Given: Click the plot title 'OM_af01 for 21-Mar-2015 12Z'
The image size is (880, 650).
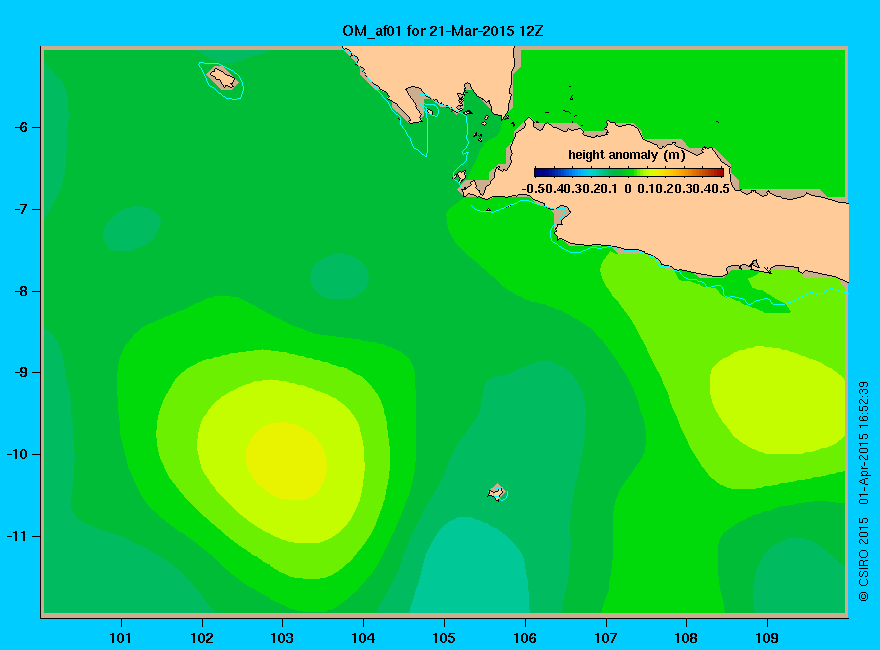Looking at the screenshot, I should point(443,31).
